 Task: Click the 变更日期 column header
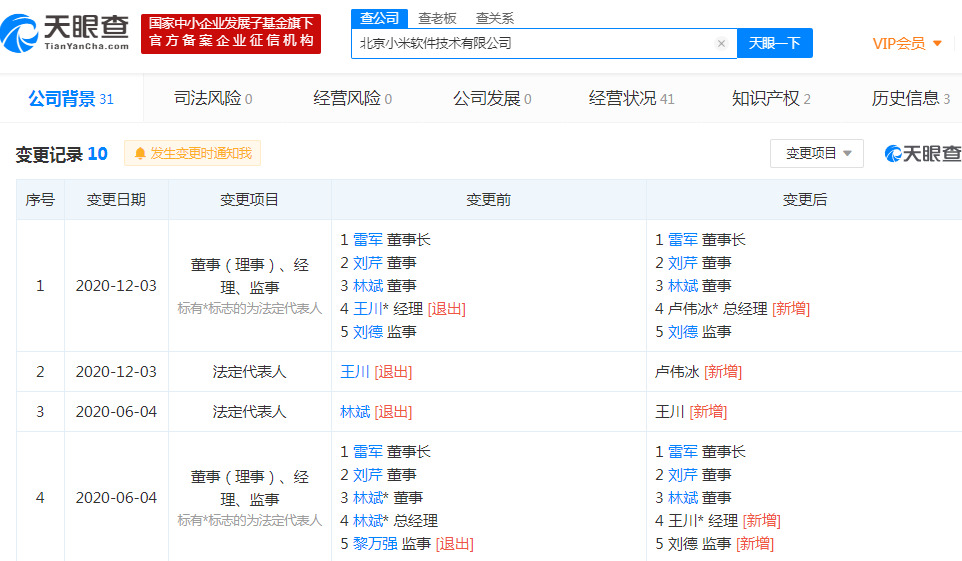click(x=116, y=199)
